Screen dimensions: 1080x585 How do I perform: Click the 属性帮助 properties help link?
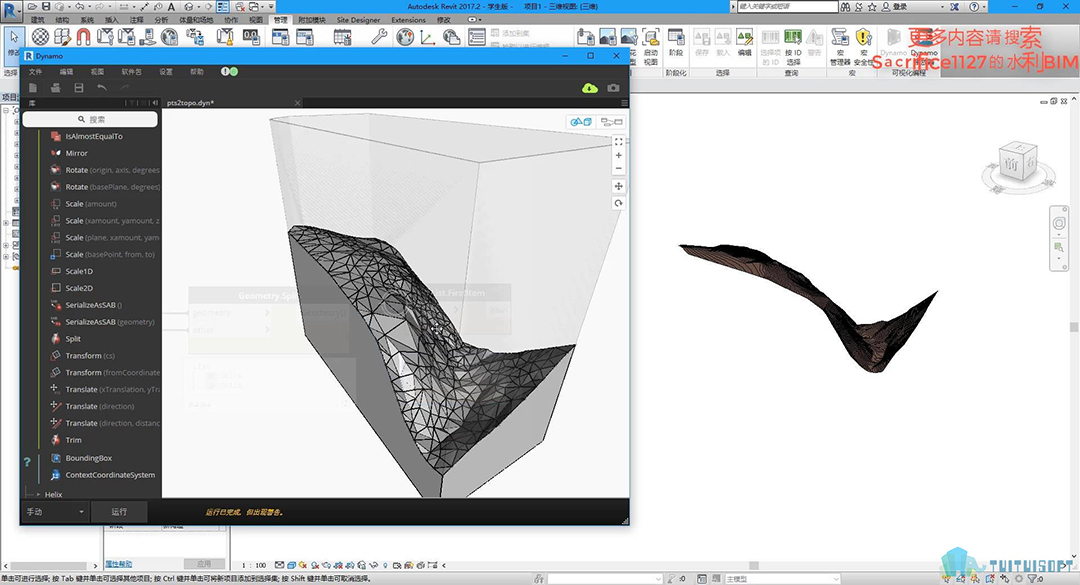120,563
